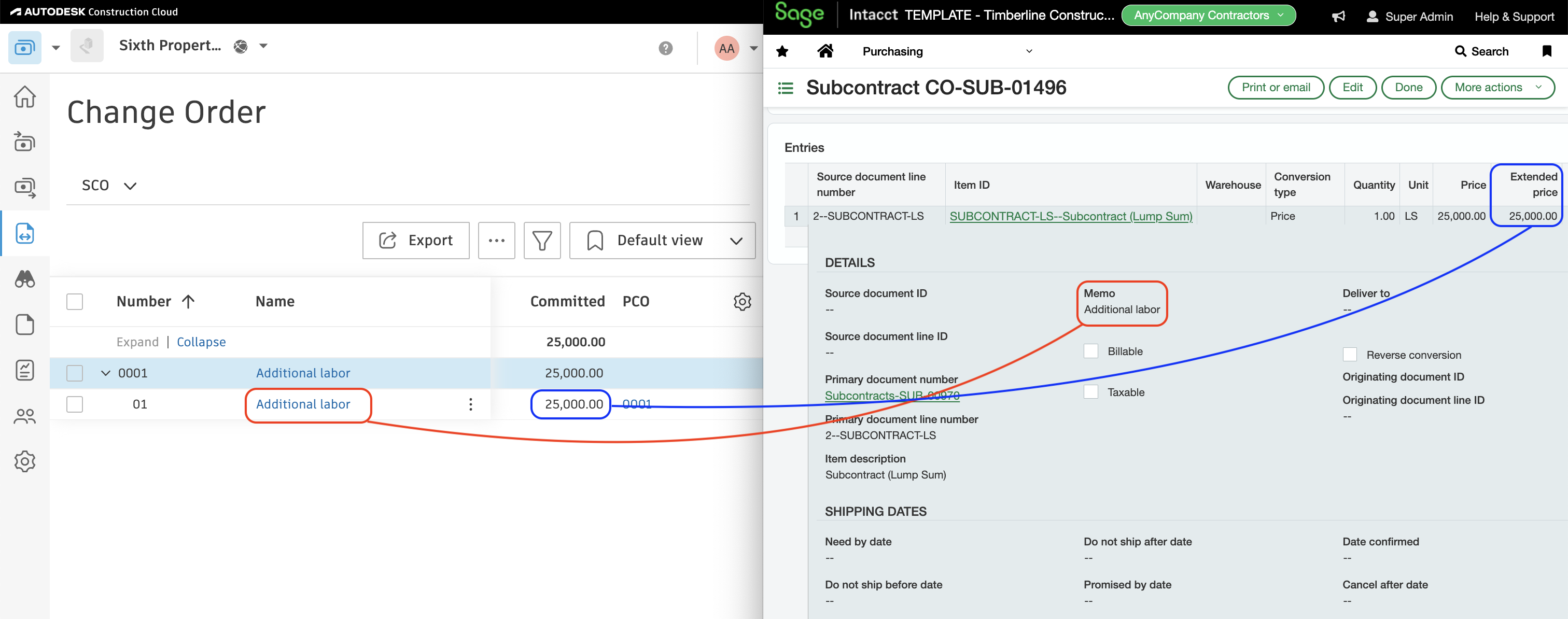This screenshot has width=1568, height=619.
Task: Open the Purchasing module dropdown
Action: click(x=947, y=51)
